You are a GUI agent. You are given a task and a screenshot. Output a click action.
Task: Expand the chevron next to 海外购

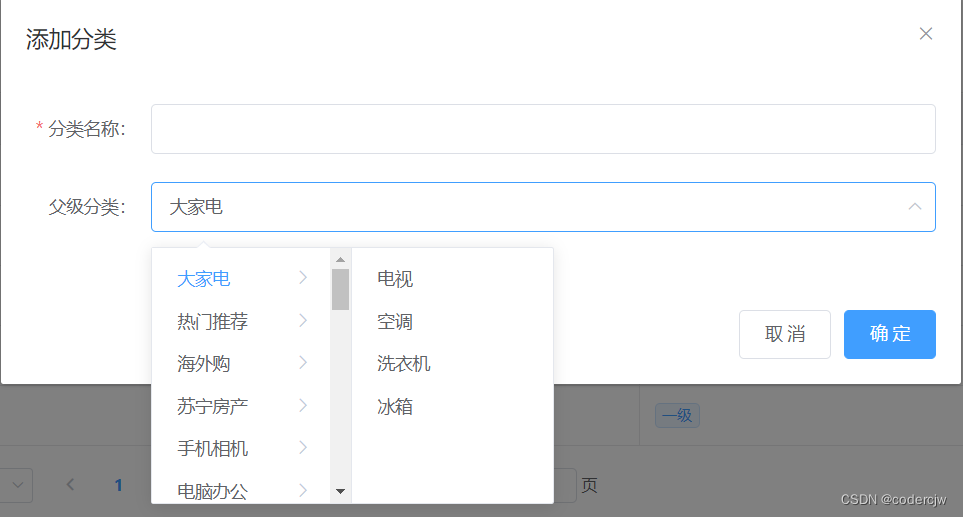point(303,363)
